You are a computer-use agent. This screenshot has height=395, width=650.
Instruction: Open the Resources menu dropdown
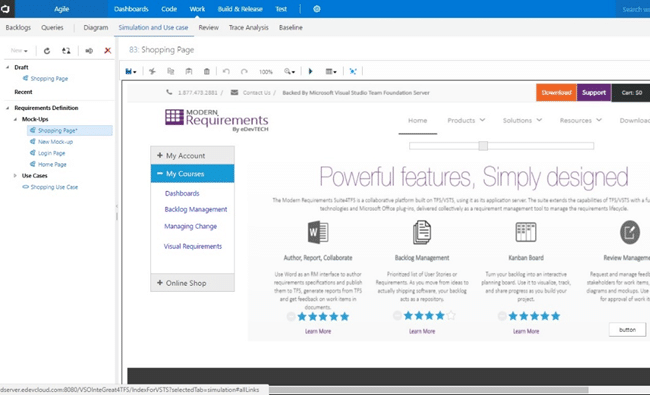tap(580, 120)
